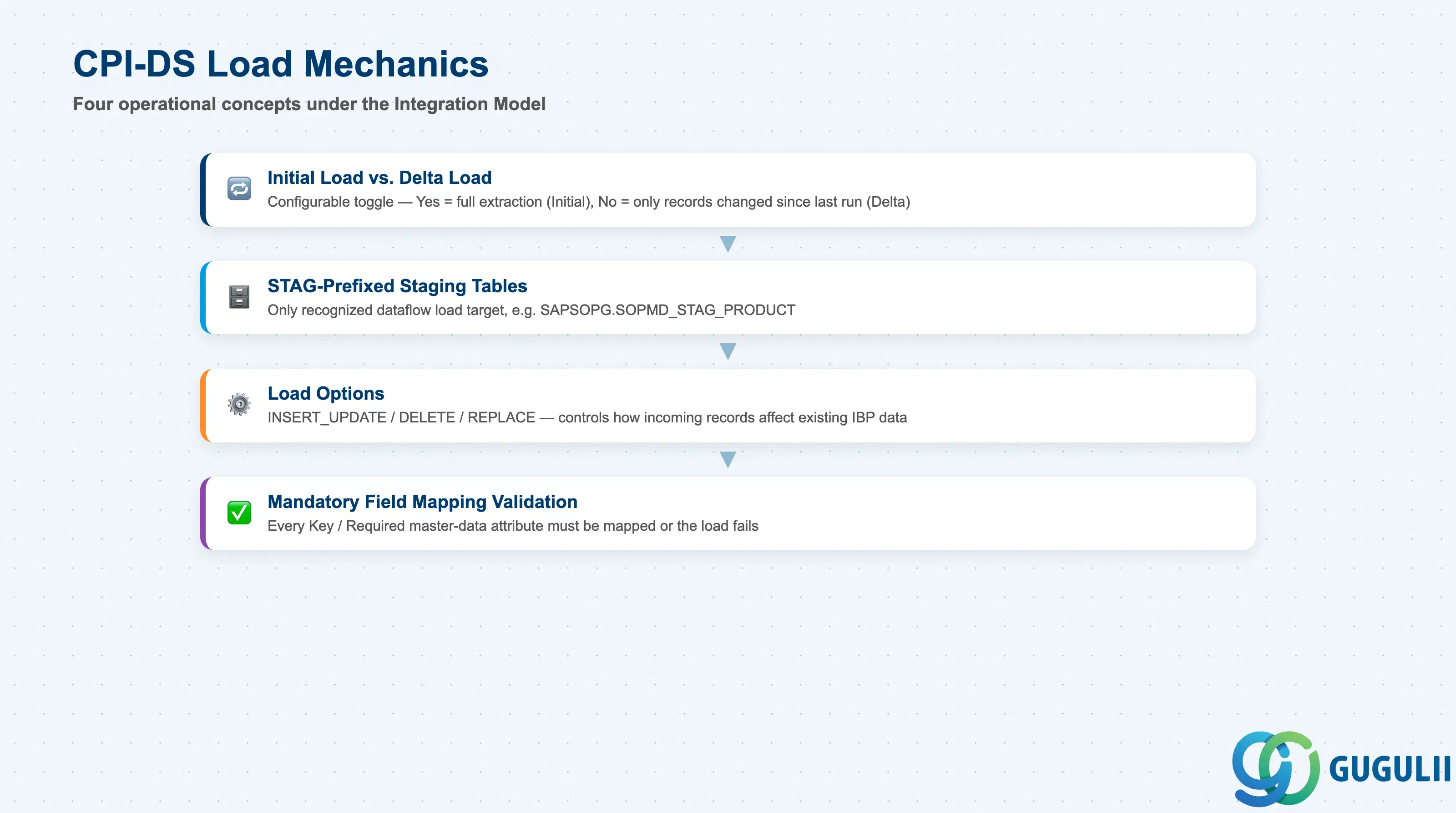
Task: Click the purple accent bar on validation card
Action: 203,513
